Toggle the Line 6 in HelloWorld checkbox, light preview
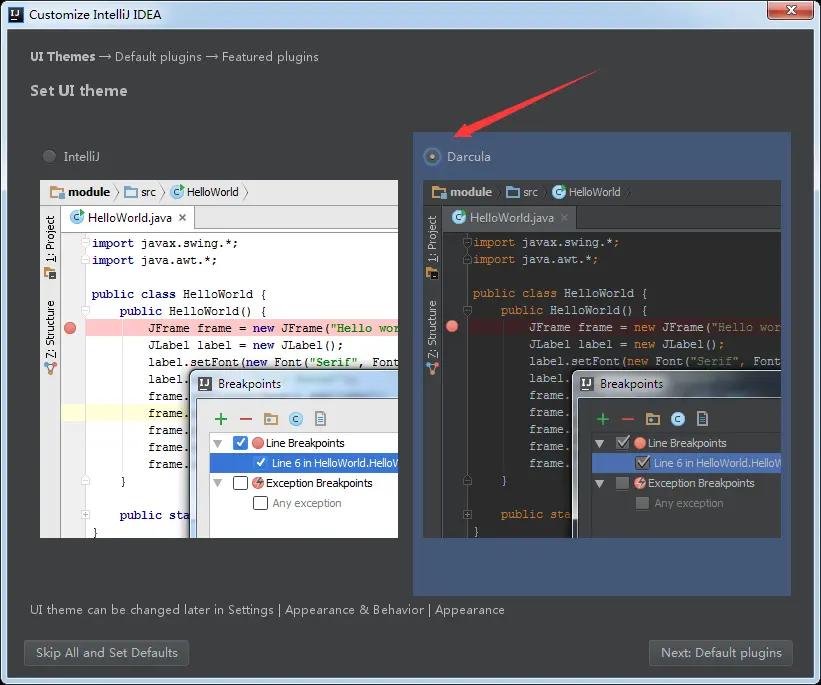This screenshot has height=685, width=821. click(x=260, y=462)
